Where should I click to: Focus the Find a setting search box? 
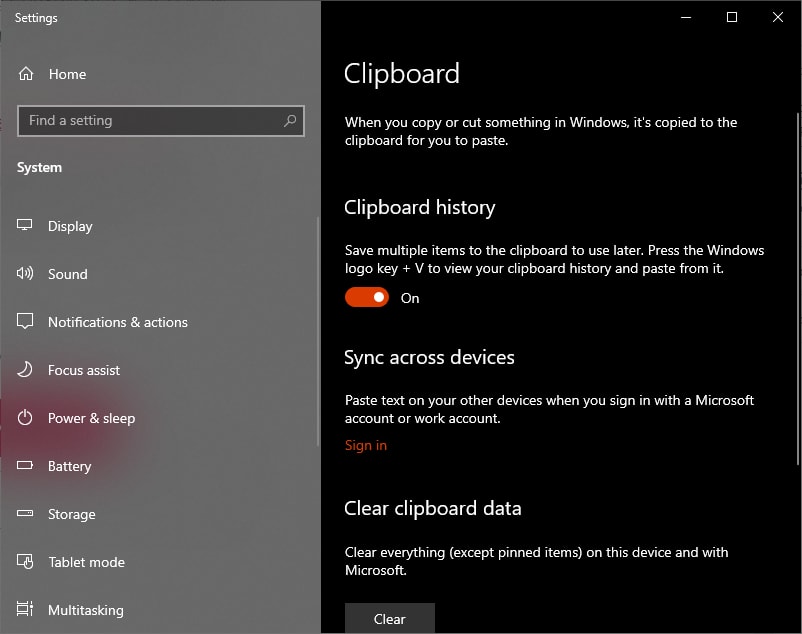coord(161,121)
